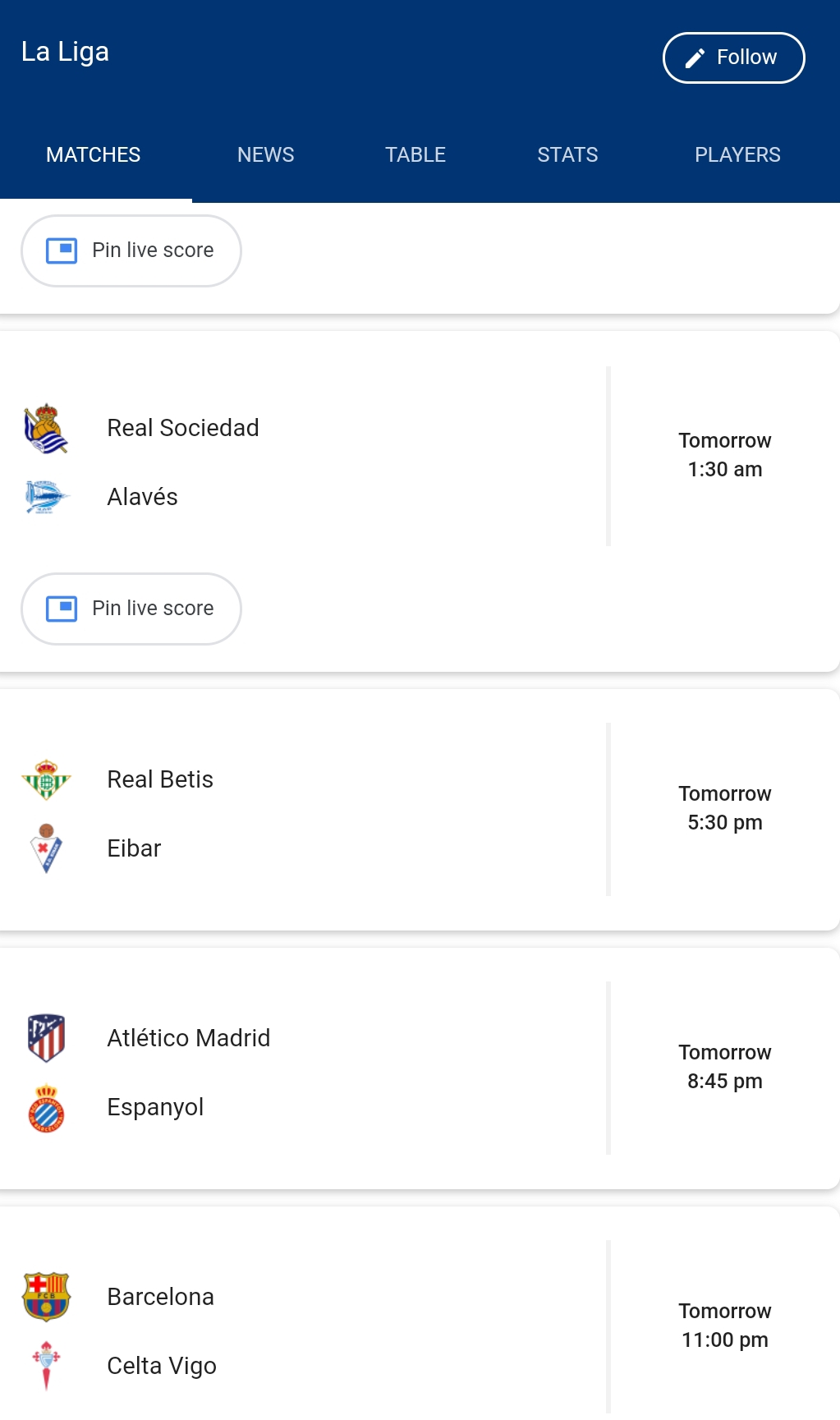The width and height of the screenshot is (840, 1420).
Task: Click the Espanyol team crest
Action: point(46,1108)
